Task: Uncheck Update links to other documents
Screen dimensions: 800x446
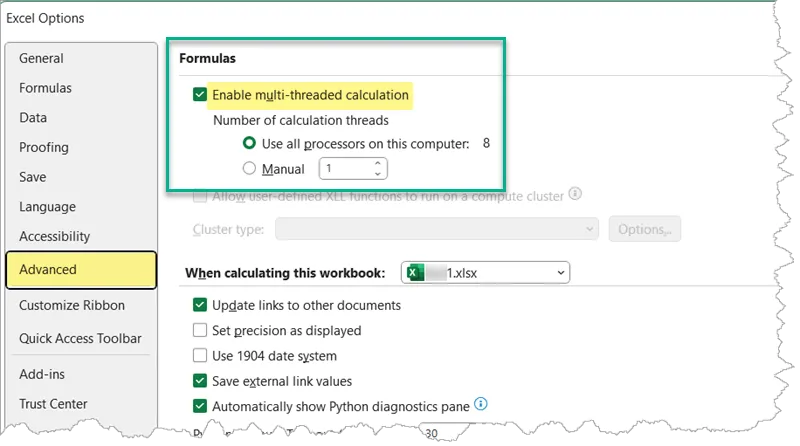Action: (x=200, y=305)
